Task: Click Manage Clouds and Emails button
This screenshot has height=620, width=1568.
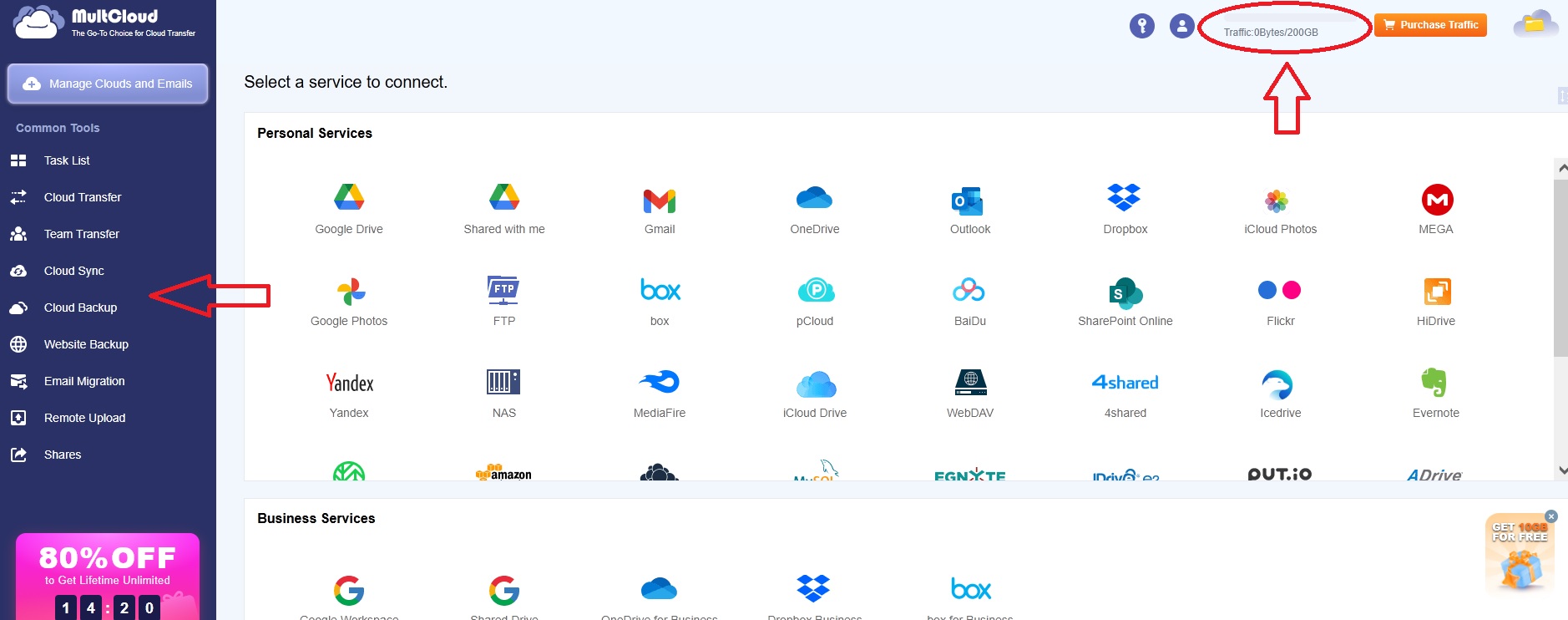Action: point(108,84)
